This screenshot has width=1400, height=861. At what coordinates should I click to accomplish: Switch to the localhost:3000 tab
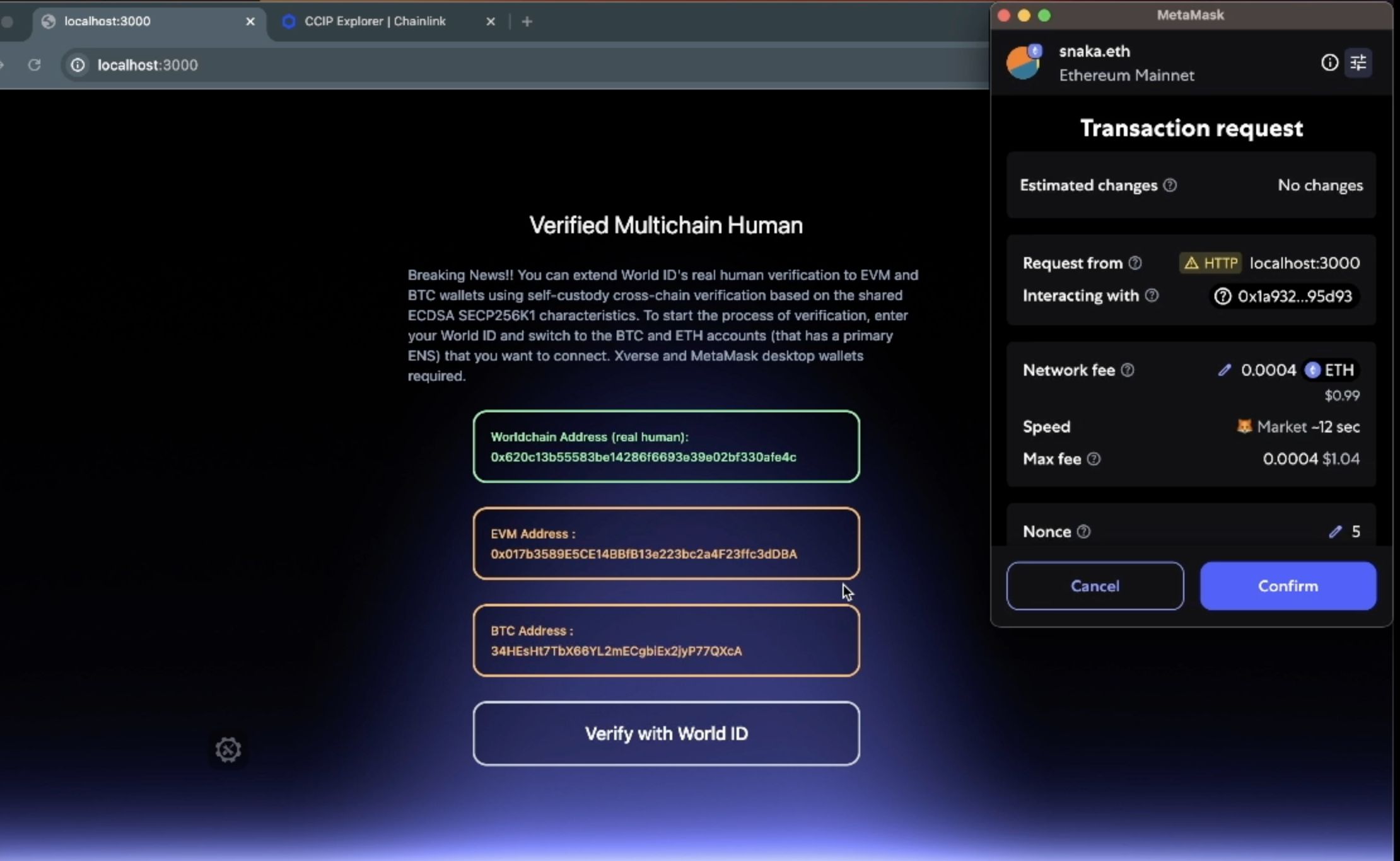148,21
